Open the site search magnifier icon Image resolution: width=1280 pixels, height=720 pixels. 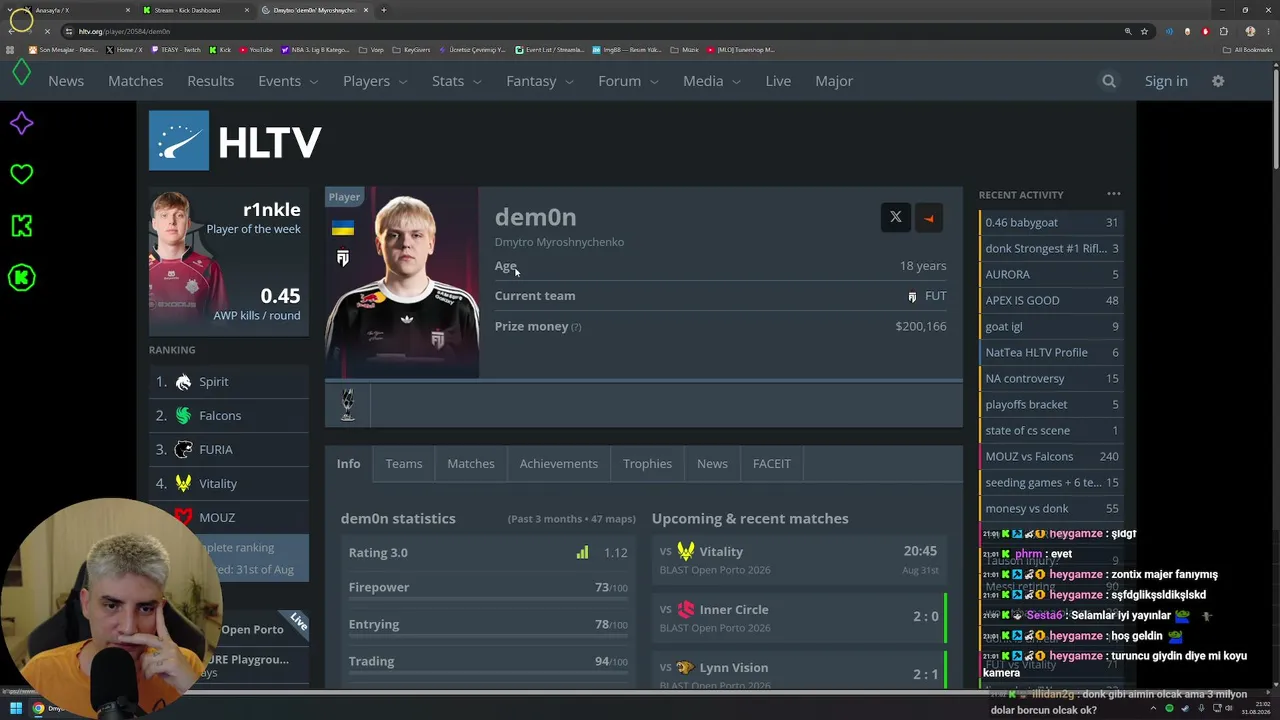coord(1109,81)
